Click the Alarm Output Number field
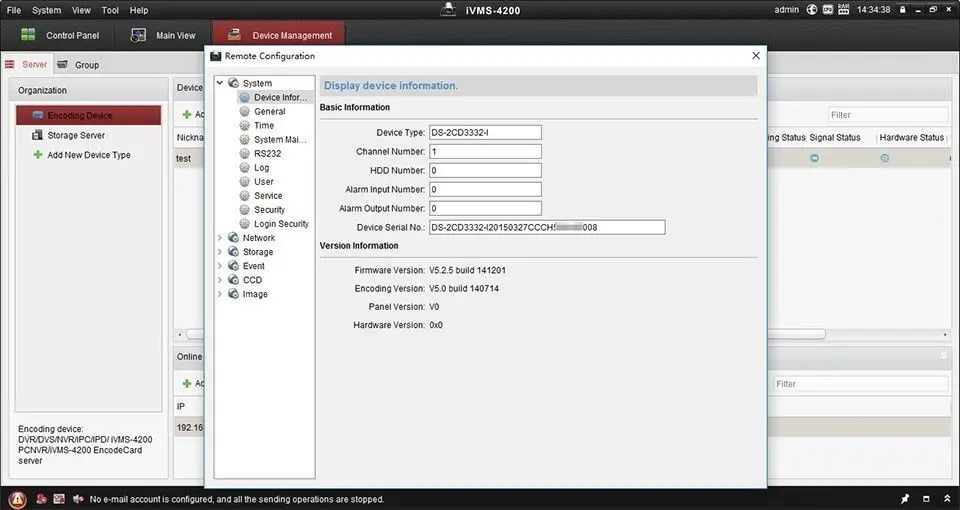Screen dimensions: 960x510 (486, 208)
